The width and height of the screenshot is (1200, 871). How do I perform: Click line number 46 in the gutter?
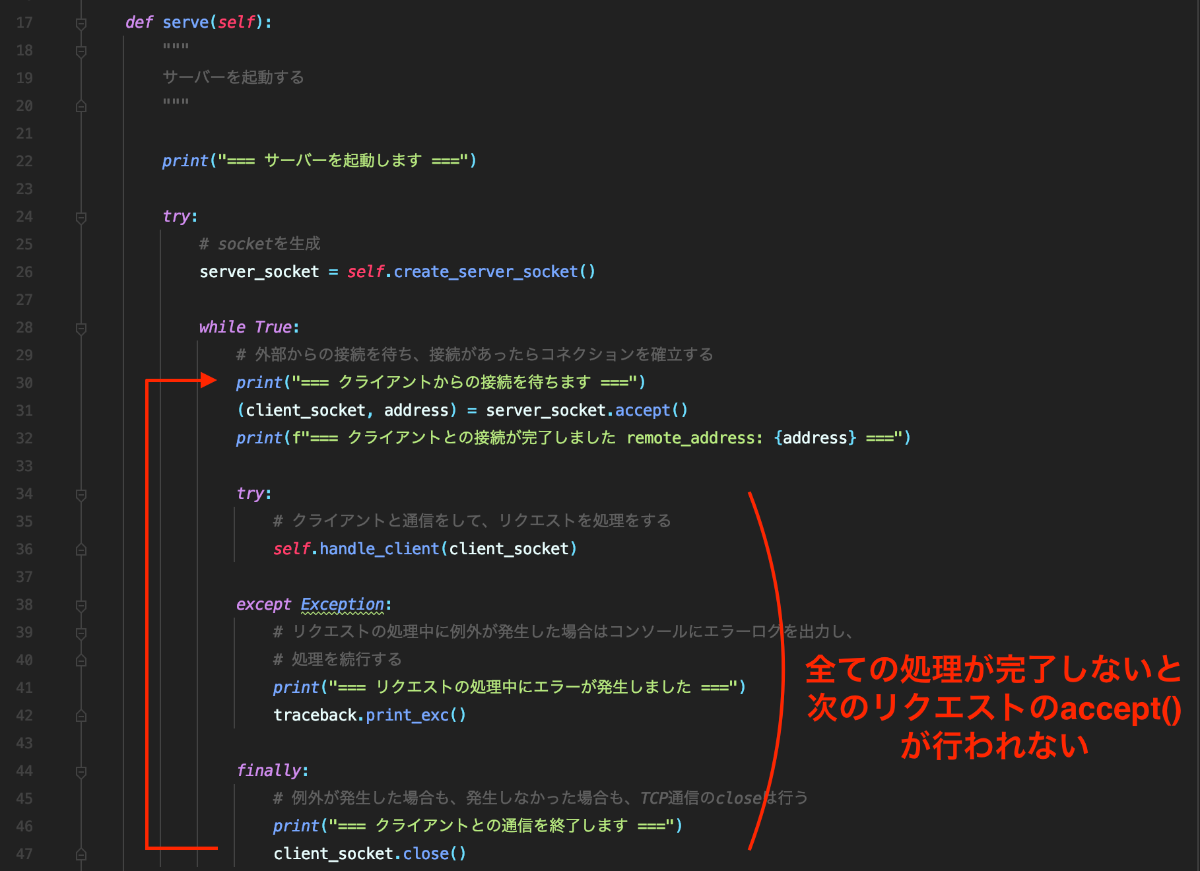point(25,826)
